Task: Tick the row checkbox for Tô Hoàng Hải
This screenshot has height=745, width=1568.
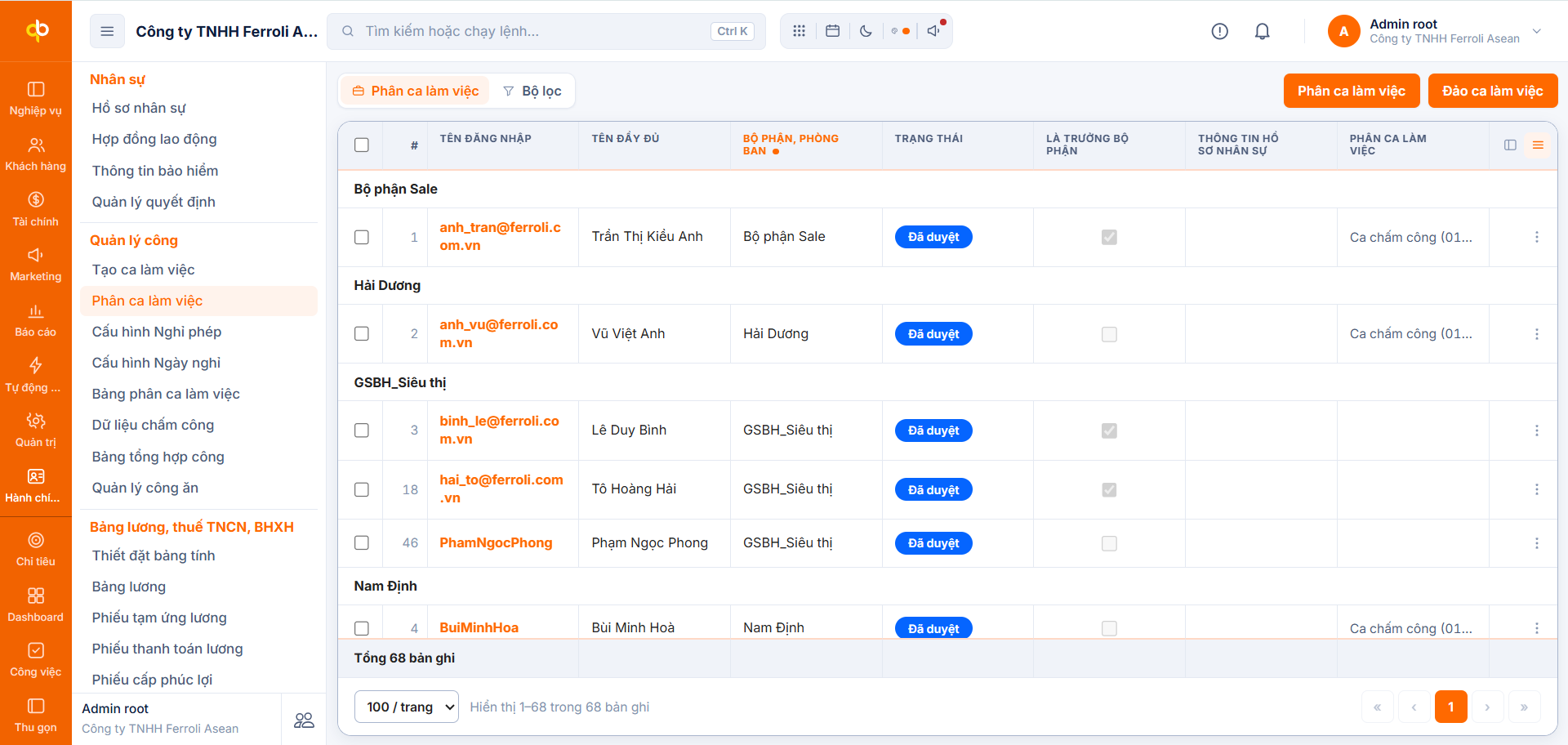Action: [x=362, y=489]
